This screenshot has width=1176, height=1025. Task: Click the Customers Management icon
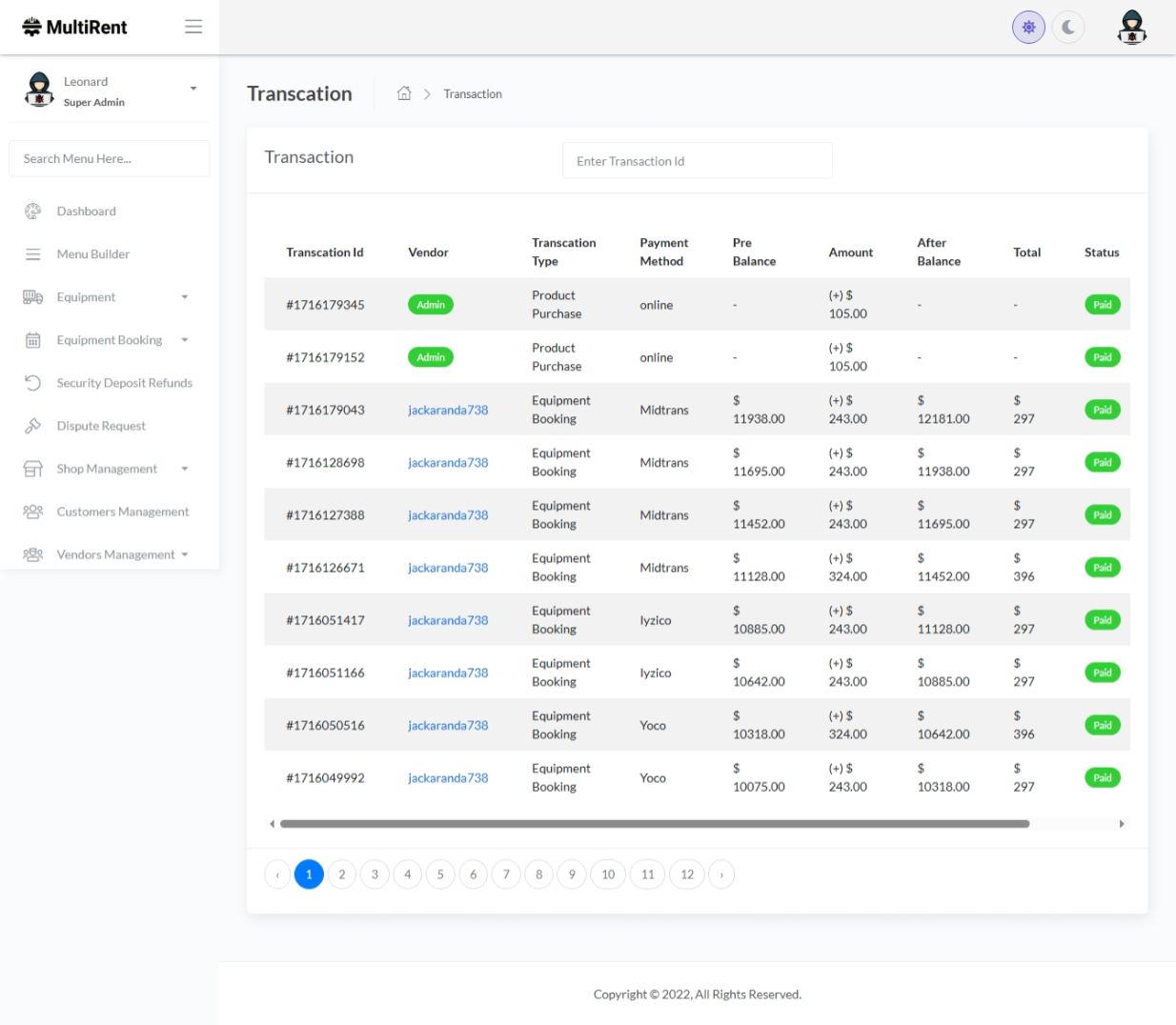click(33, 512)
